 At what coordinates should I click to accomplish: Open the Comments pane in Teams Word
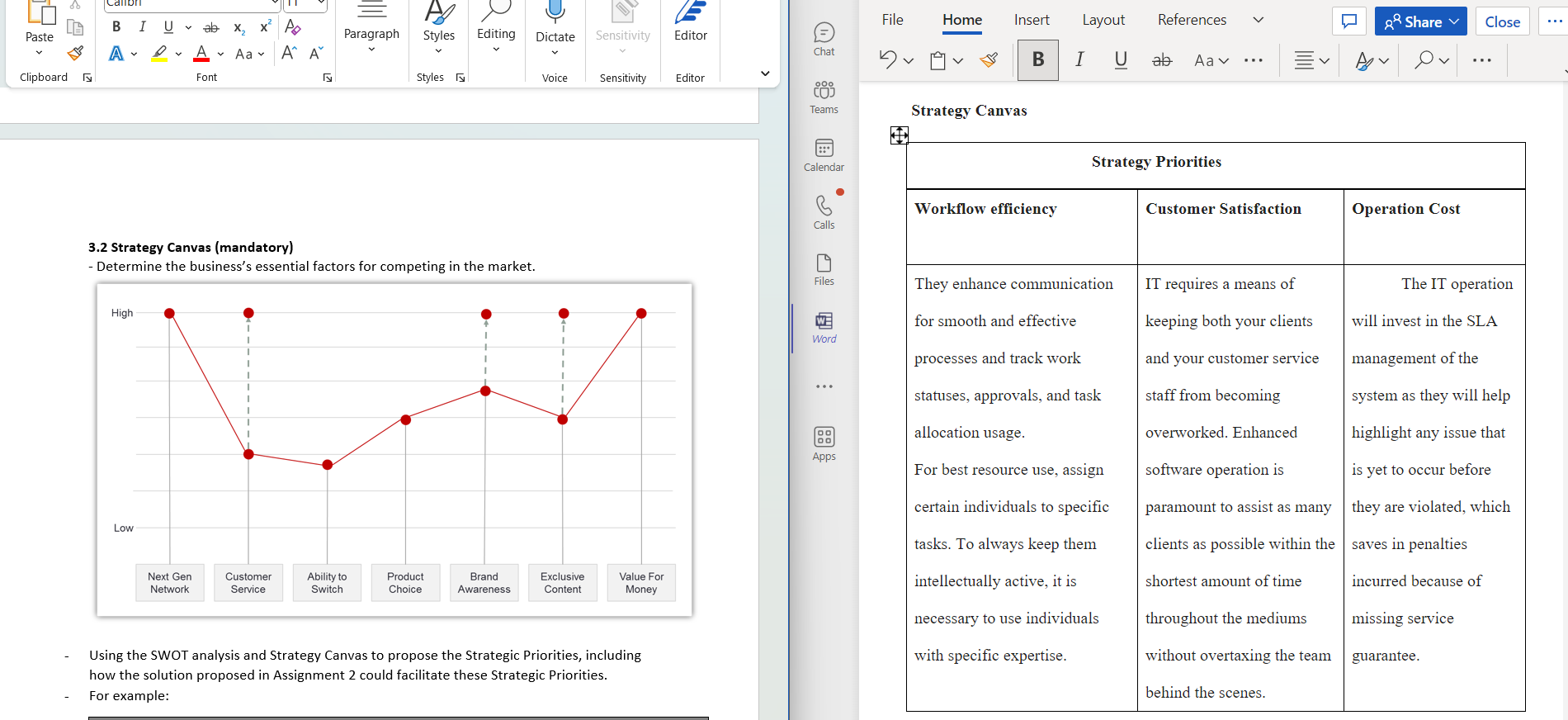(1349, 21)
